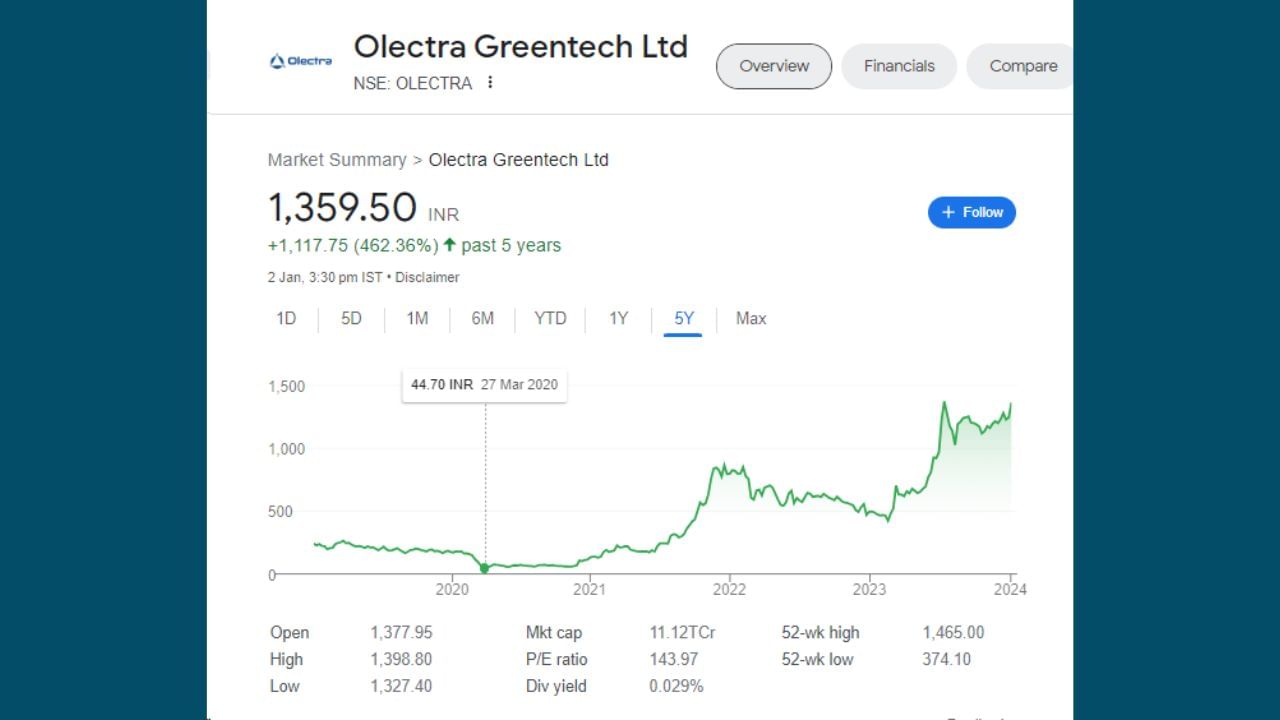
Task: Select the 1D time range
Action: tap(286, 319)
